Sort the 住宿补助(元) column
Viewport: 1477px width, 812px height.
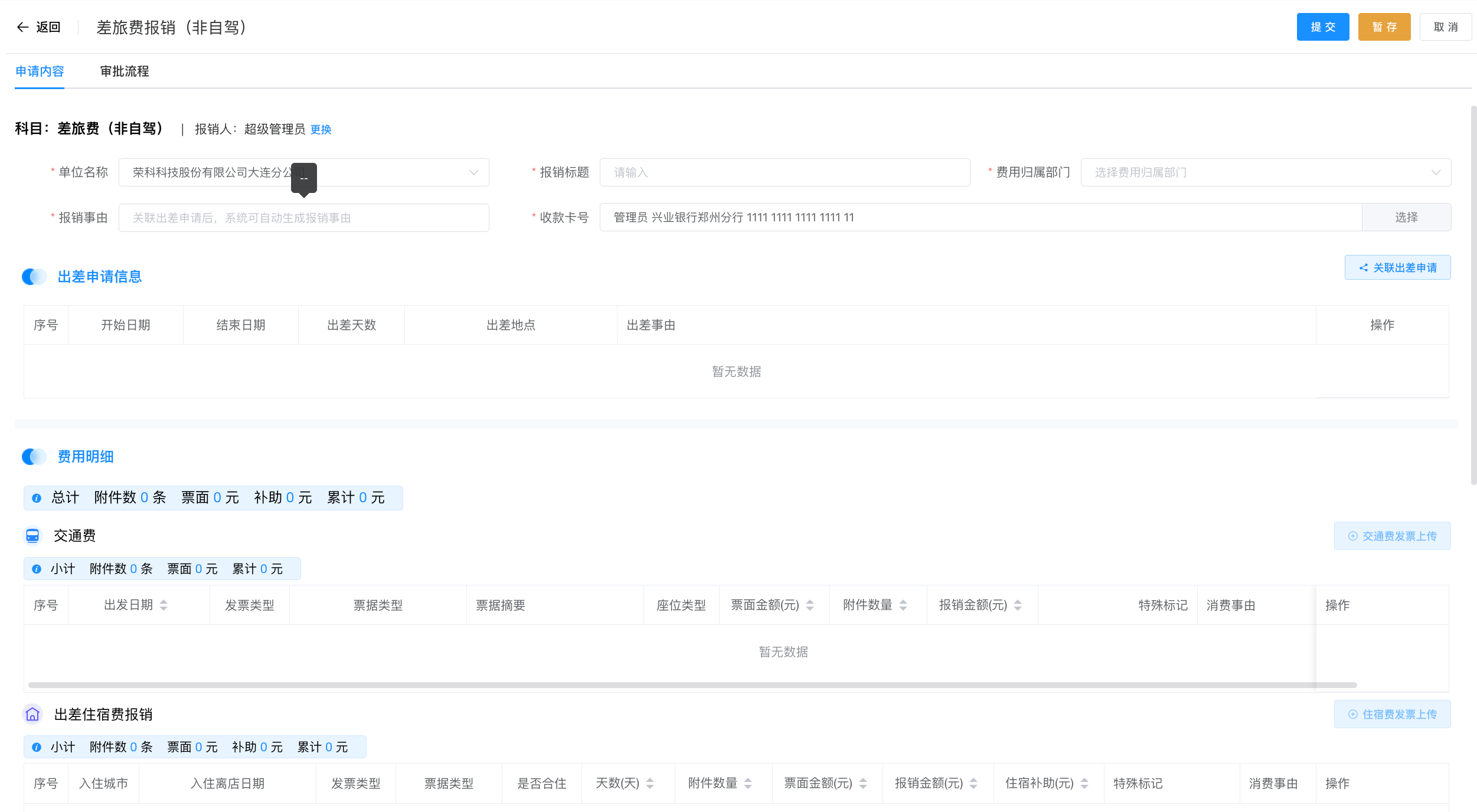[x=1084, y=783]
